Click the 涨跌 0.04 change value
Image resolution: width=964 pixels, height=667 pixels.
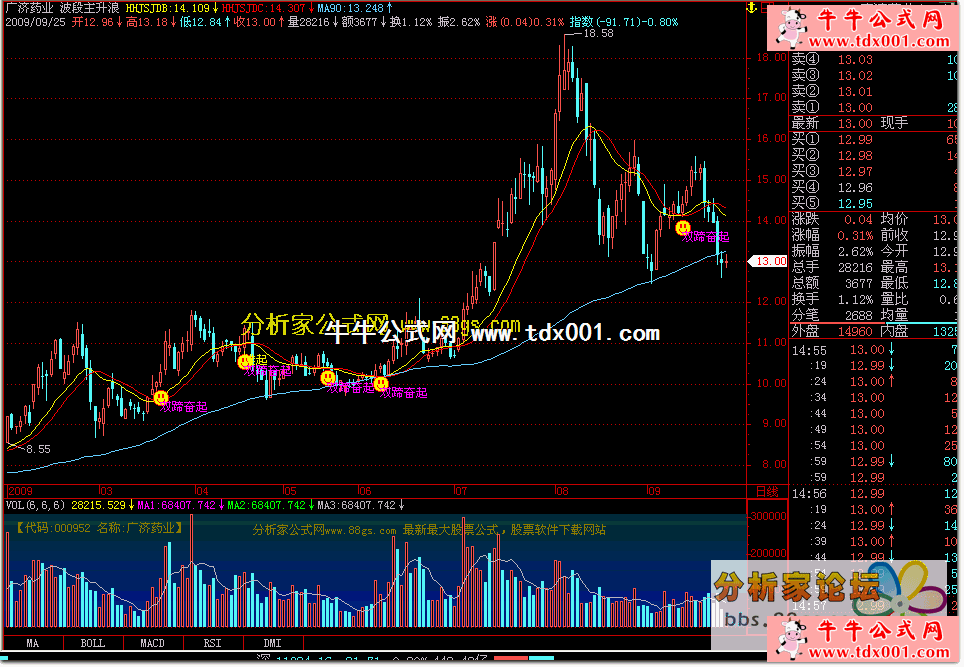858,219
